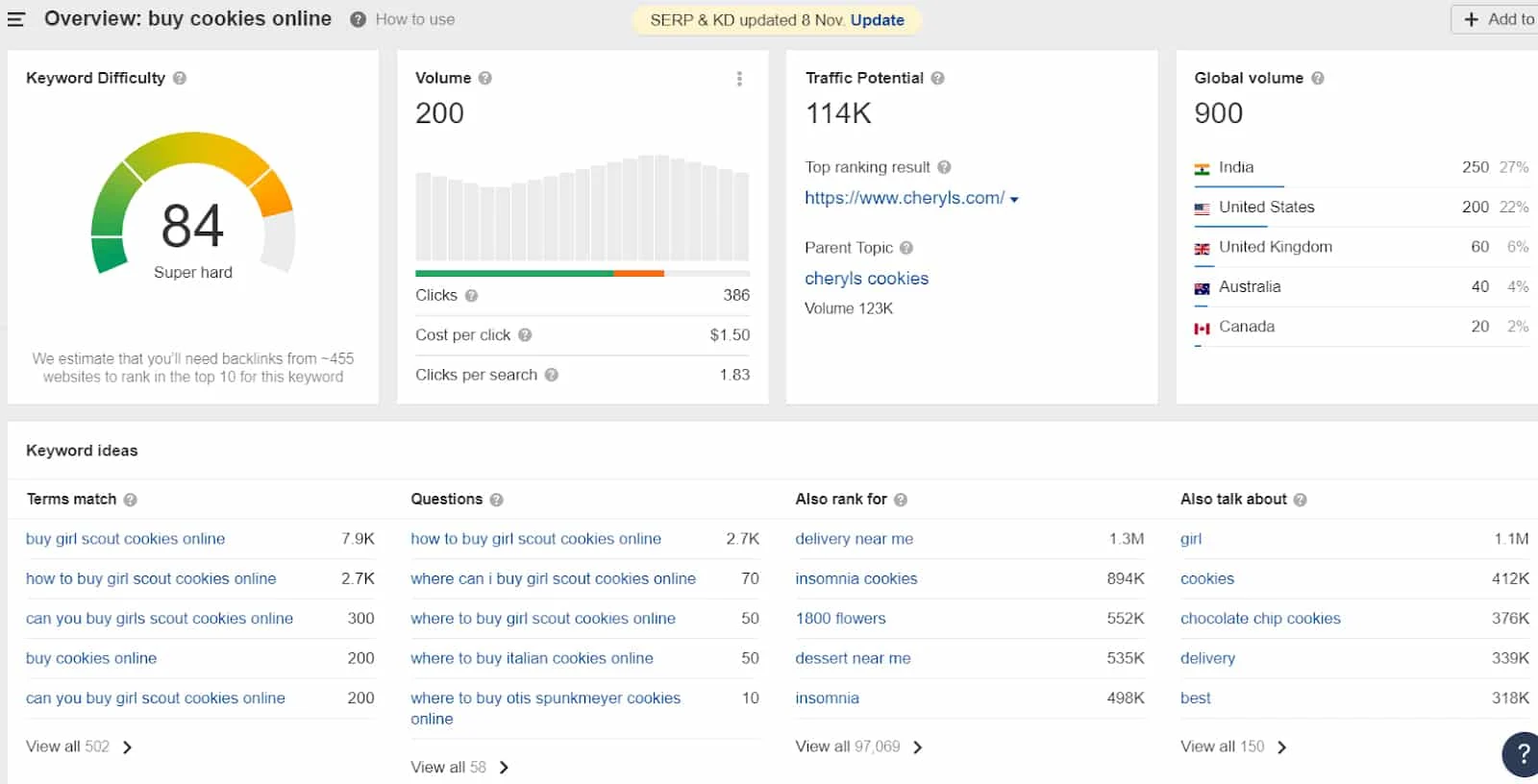Click View all 58 questions
This screenshot has height=784, width=1538.
tap(448, 767)
